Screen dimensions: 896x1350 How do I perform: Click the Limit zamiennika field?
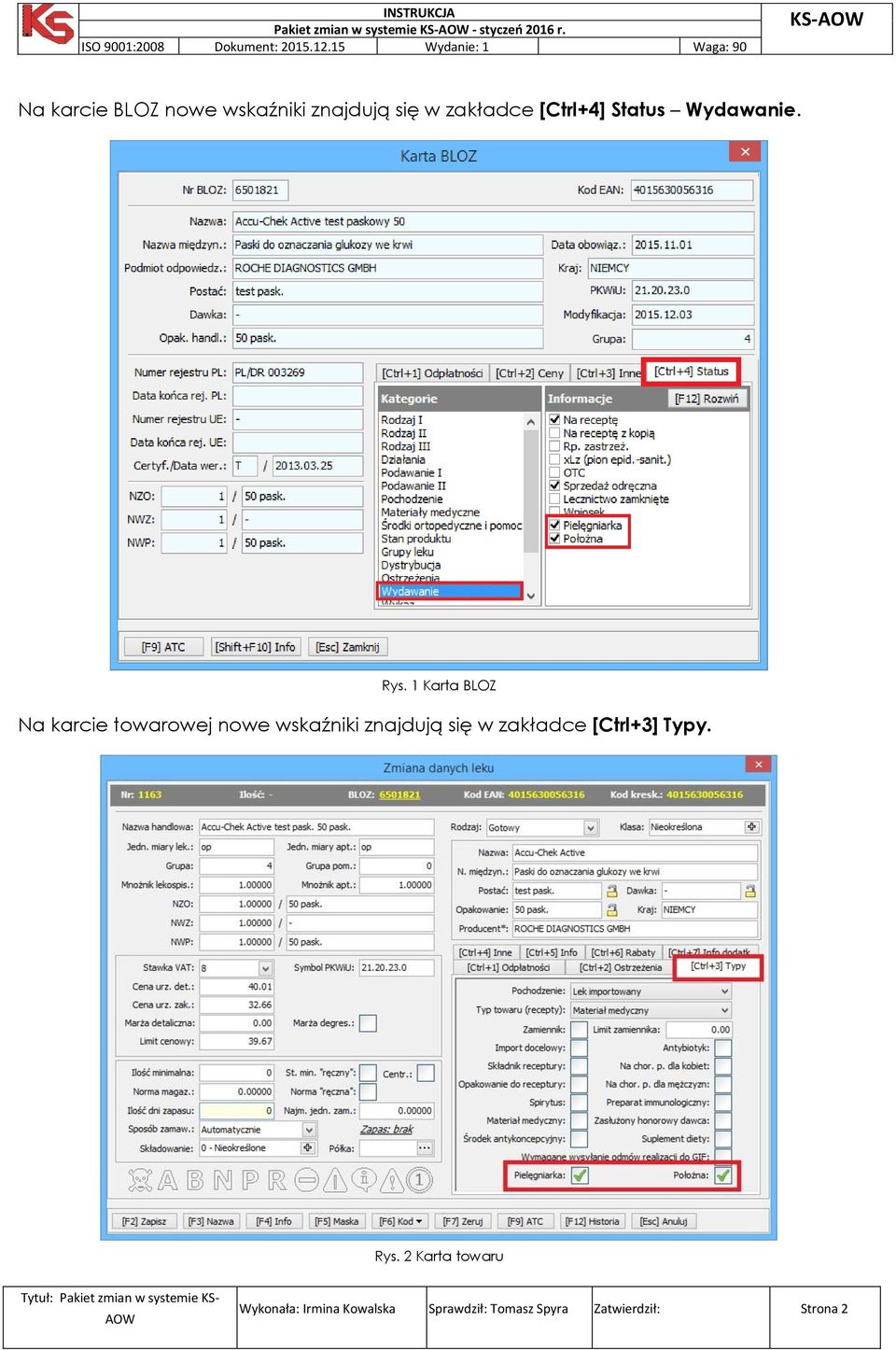(x=697, y=1030)
